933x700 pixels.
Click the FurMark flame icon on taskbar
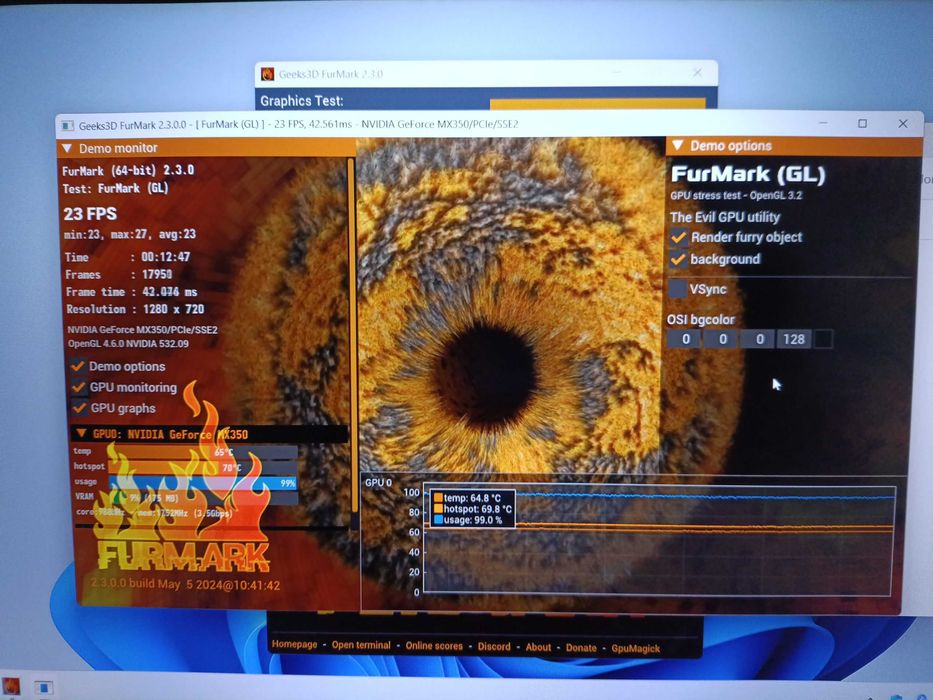tap(11, 686)
